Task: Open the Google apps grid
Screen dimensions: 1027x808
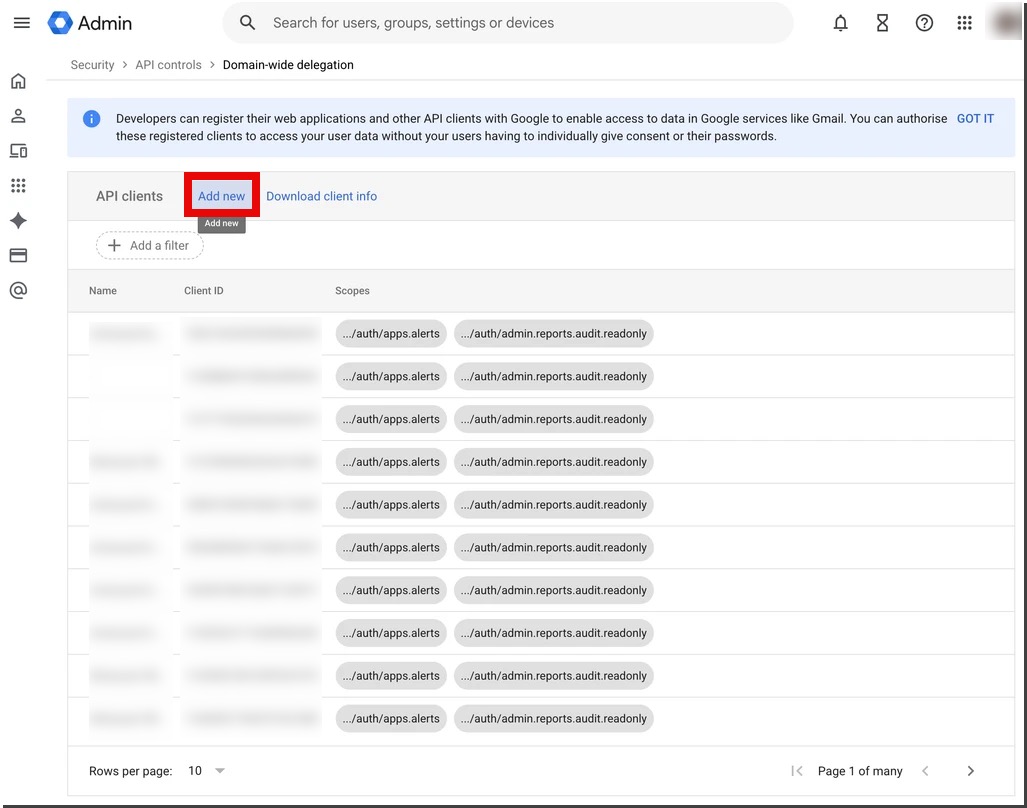Action: [x=964, y=23]
